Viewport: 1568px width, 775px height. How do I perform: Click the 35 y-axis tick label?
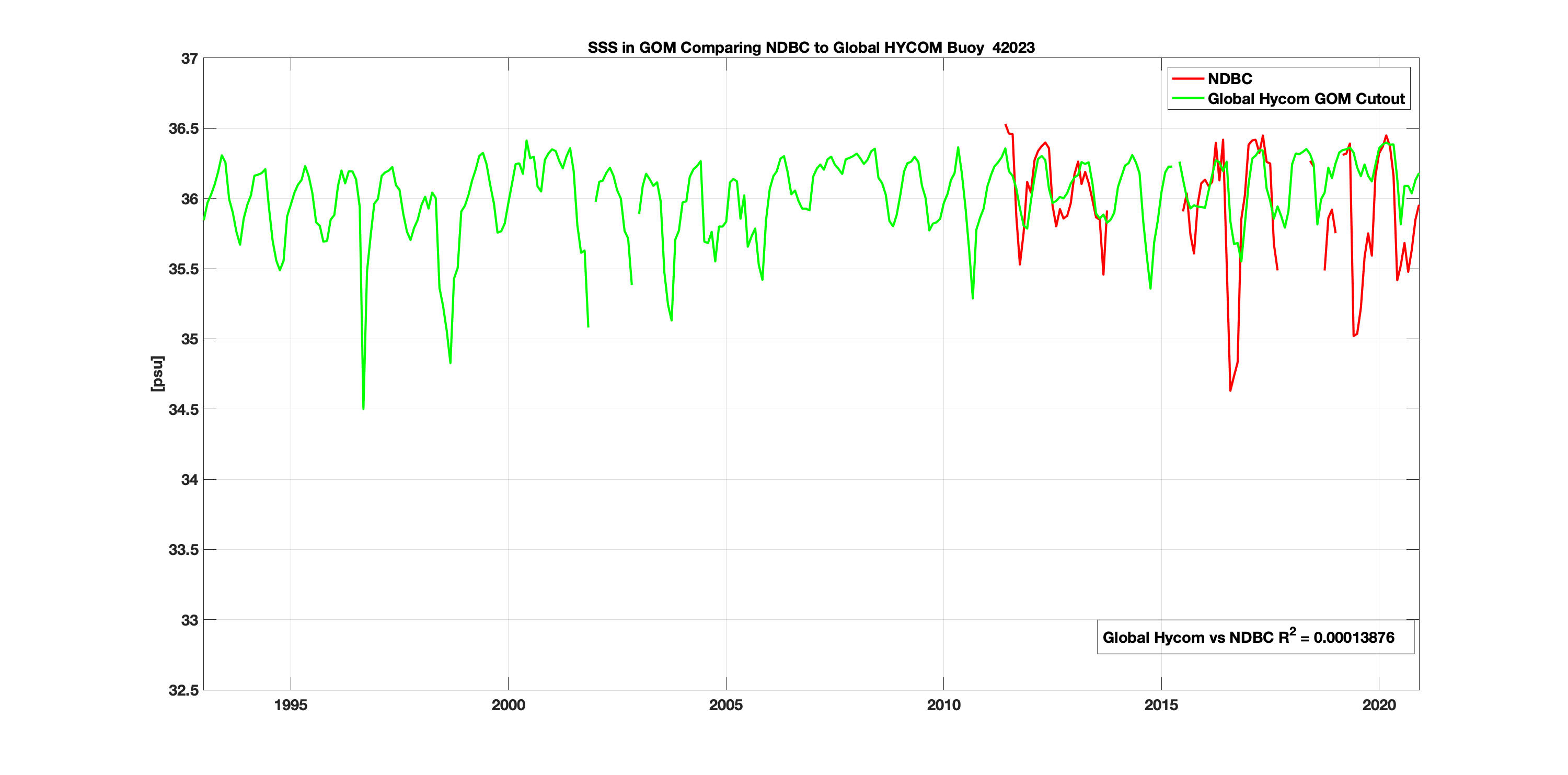coord(189,339)
